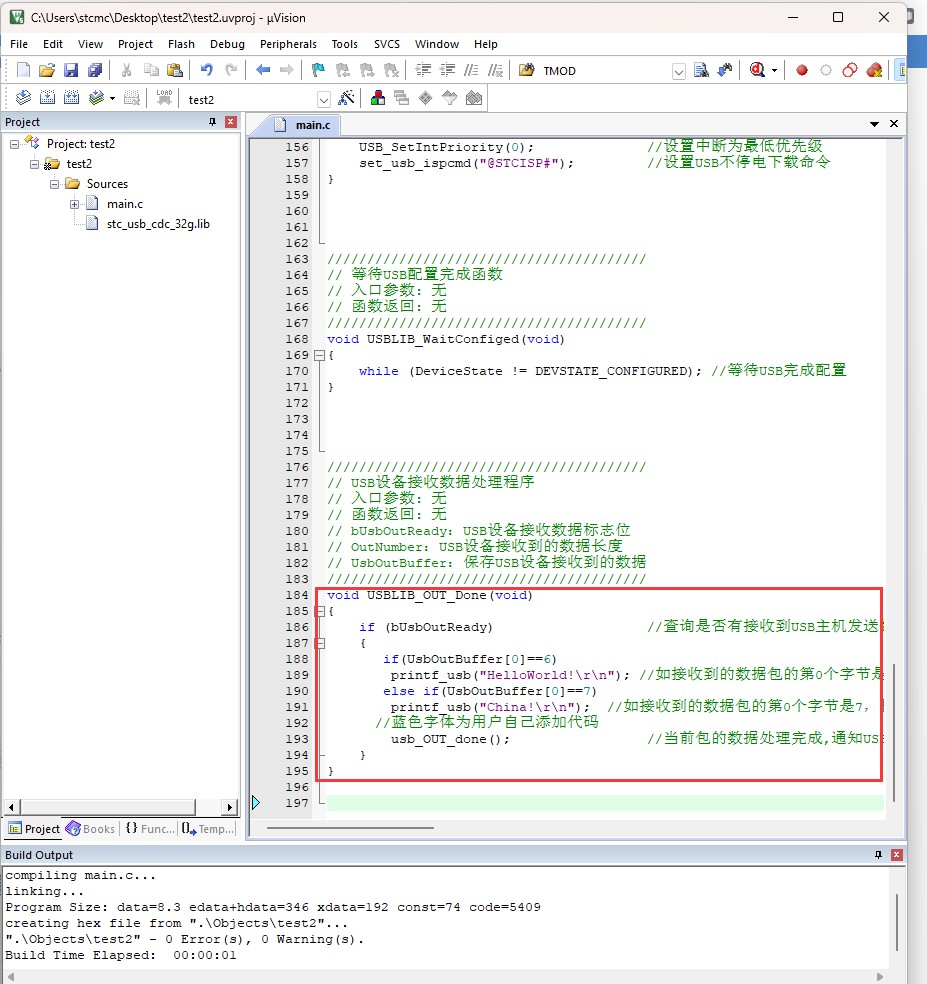927x984 pixels.
Task: Open the TMOD find box dropdown arrow
Action: (x=678, y=72)
